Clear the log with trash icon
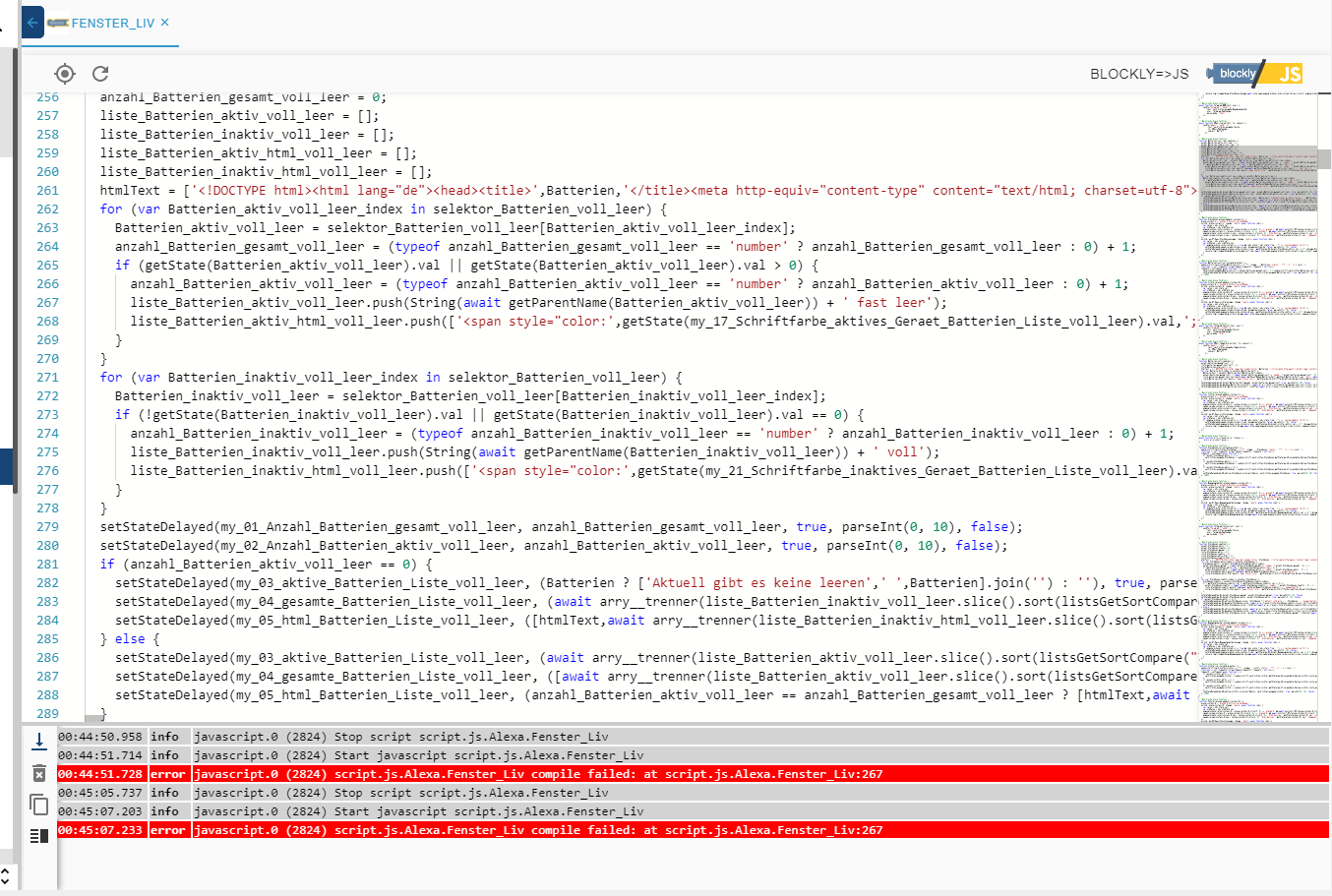 [x=39, y=773]
